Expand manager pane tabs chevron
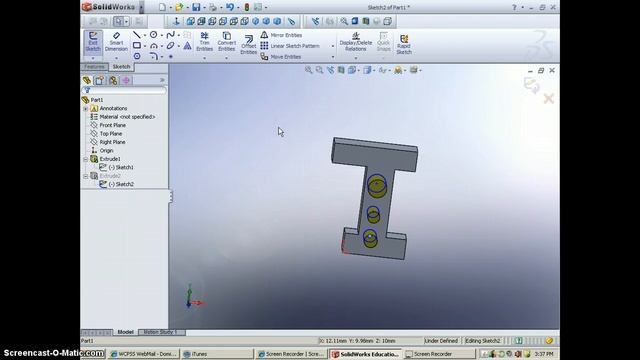The image size is (640, 360). click(162, 80)
